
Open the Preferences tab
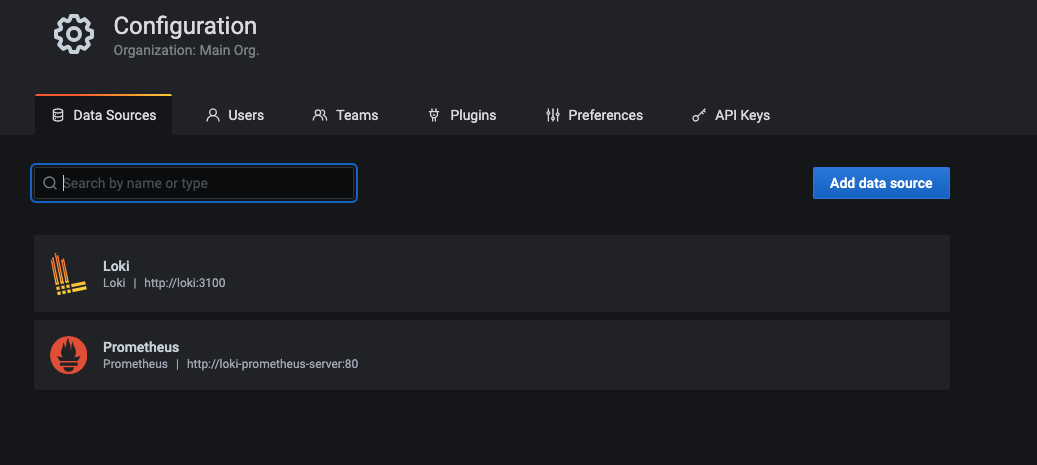pyautogui.click(x=595, y=115)
